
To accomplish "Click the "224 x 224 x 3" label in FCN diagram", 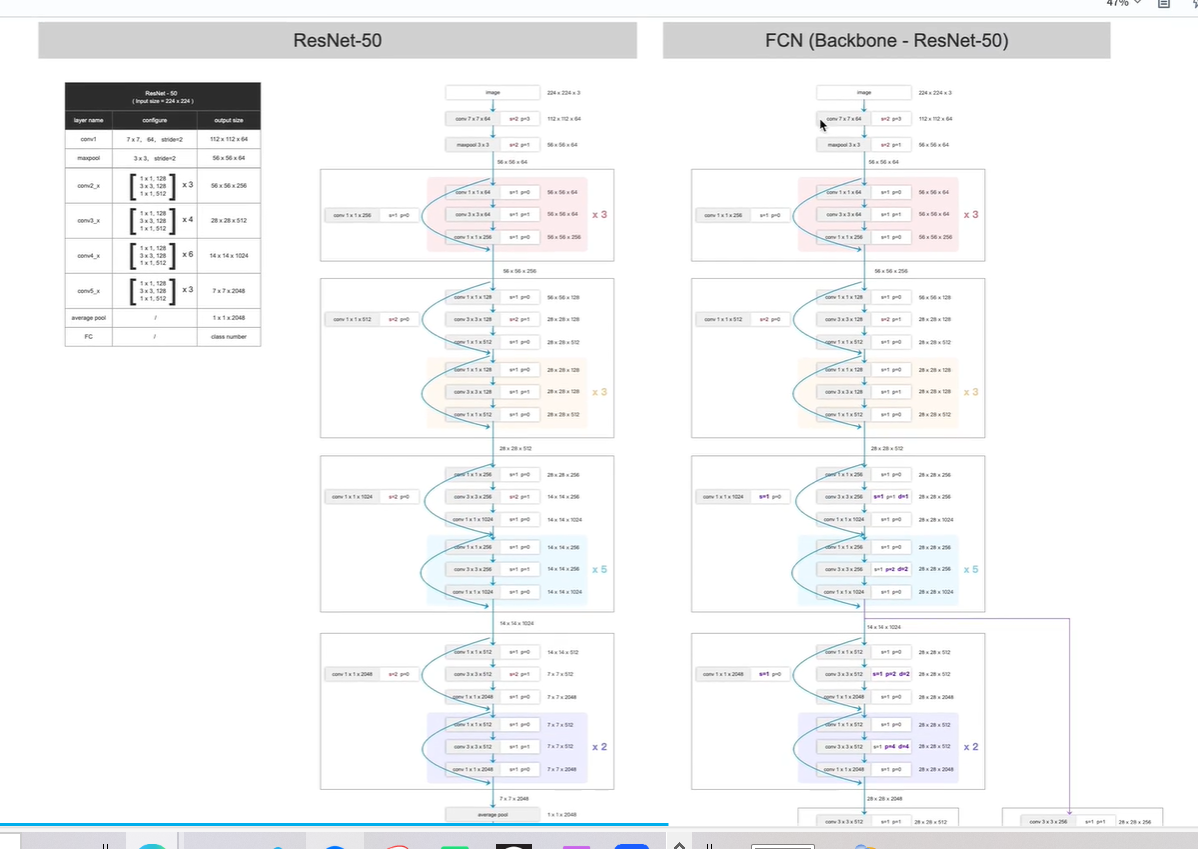I will (935, 92).
